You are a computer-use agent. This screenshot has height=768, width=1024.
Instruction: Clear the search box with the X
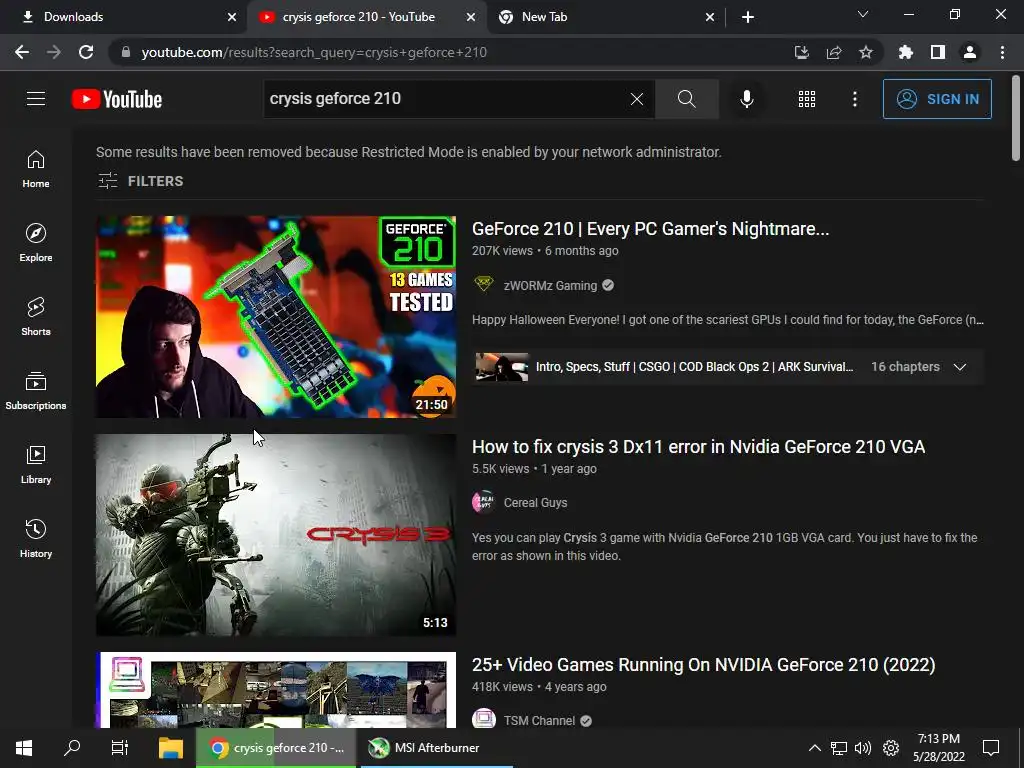click(637, 99)
